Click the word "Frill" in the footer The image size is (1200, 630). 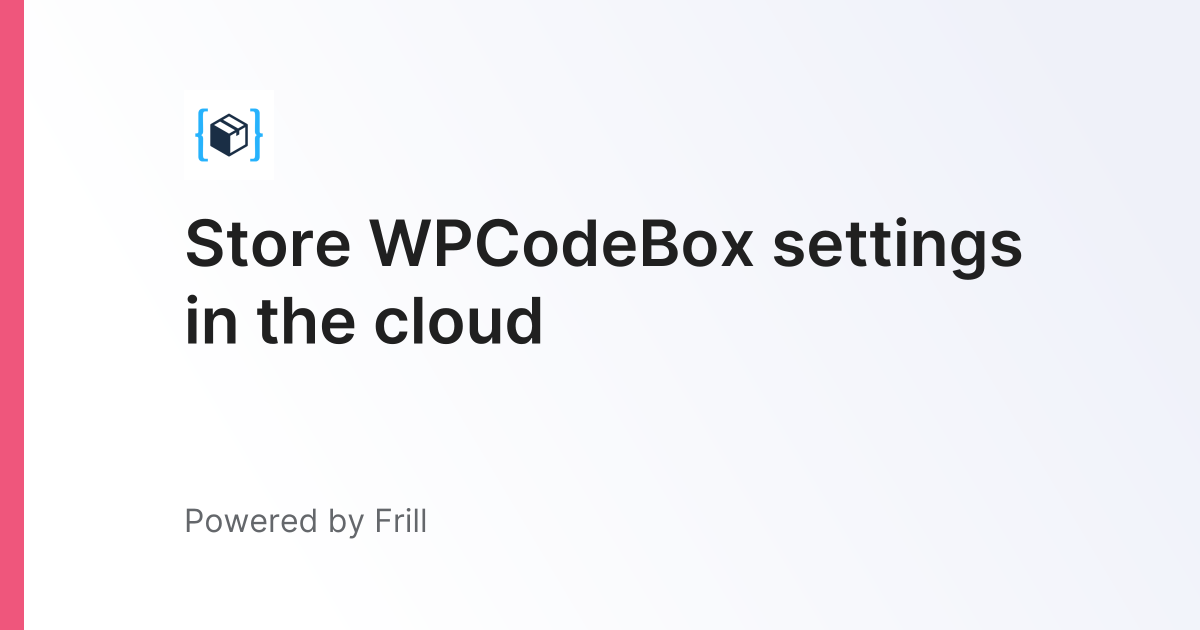(400, 520)
